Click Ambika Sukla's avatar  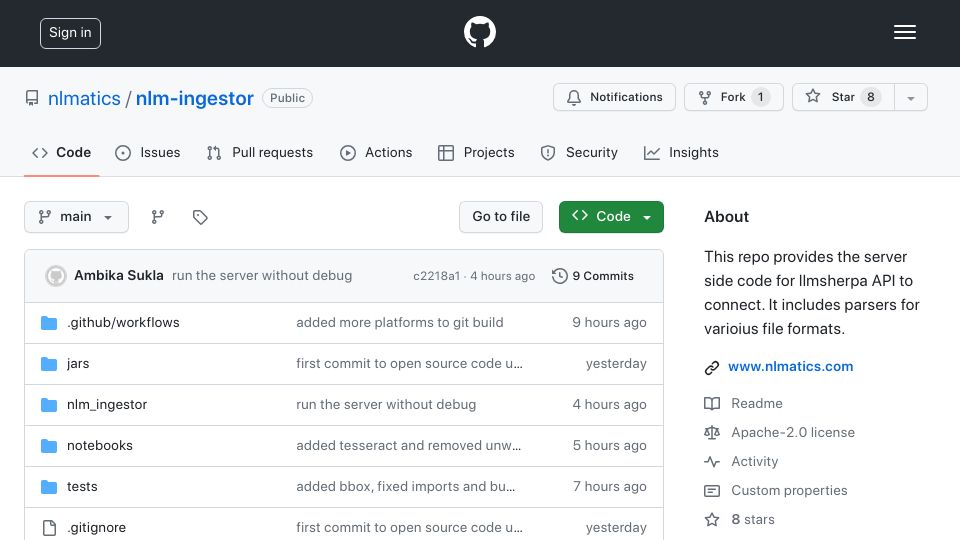[x=56, y=276]
